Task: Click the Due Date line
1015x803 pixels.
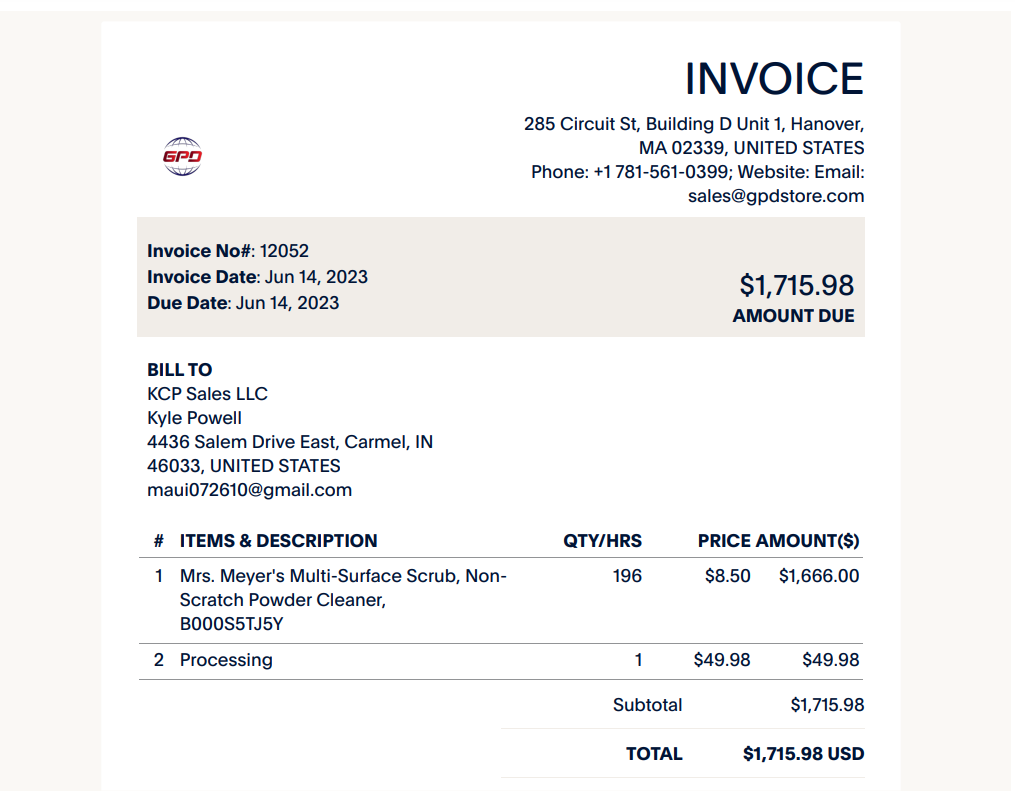Action: click(243, 302)
